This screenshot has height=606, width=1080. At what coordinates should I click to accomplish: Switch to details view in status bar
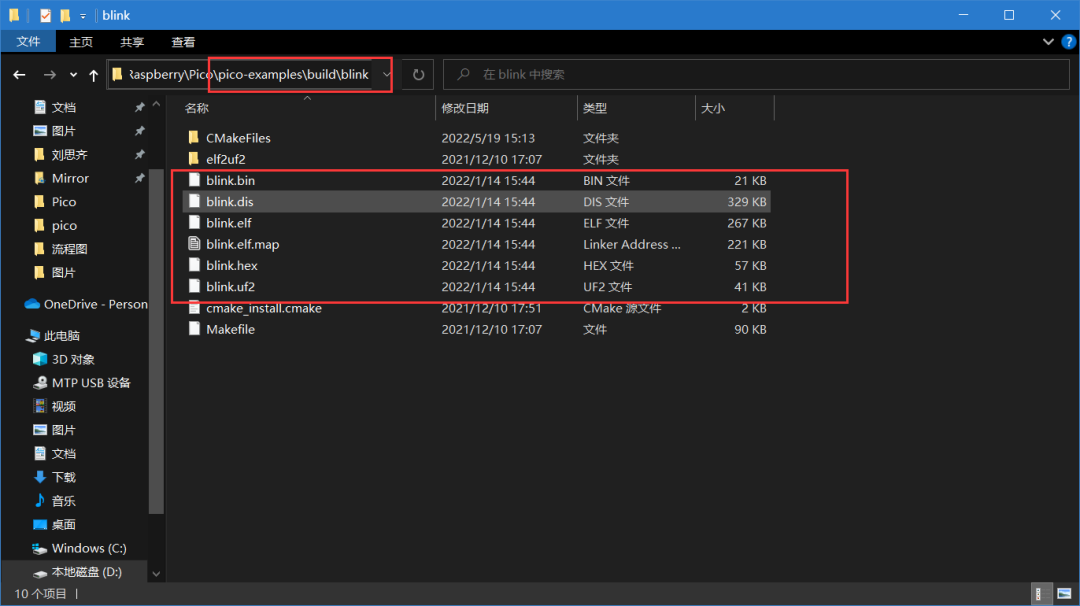click(x=1043, y=594)
